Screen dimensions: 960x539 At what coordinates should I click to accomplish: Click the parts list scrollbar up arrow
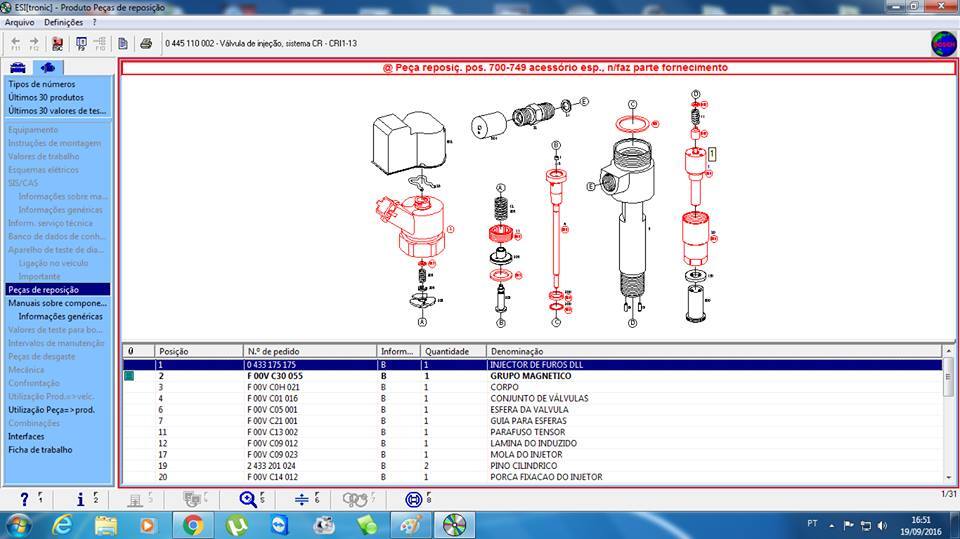tap(948, 351)
